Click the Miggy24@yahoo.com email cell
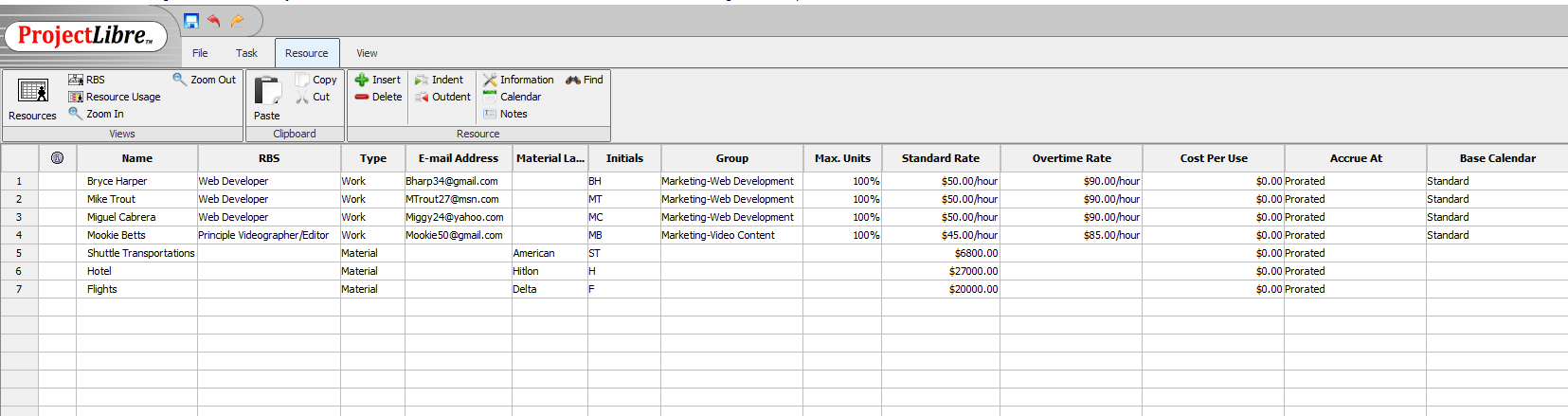The height and width of the screenshot is (416, 1568). (x=459, y=217)
